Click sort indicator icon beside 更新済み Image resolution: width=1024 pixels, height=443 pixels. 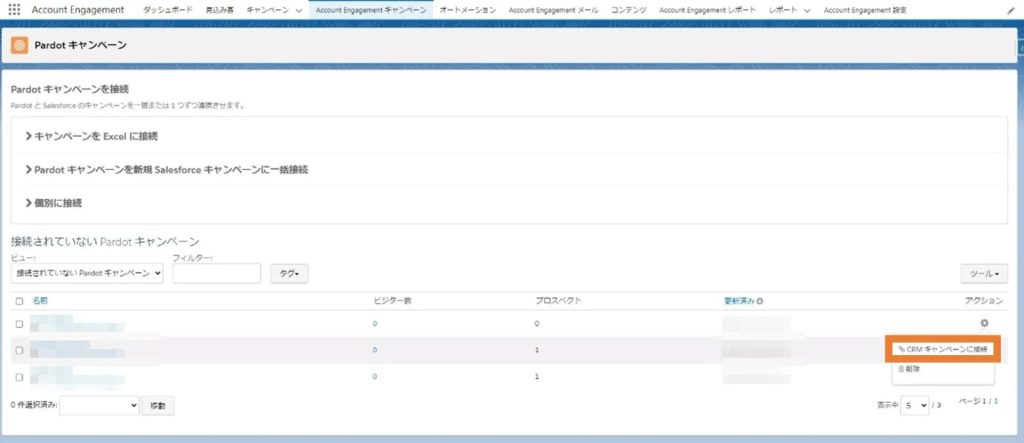pyautogui.click(x=760, y=301)
